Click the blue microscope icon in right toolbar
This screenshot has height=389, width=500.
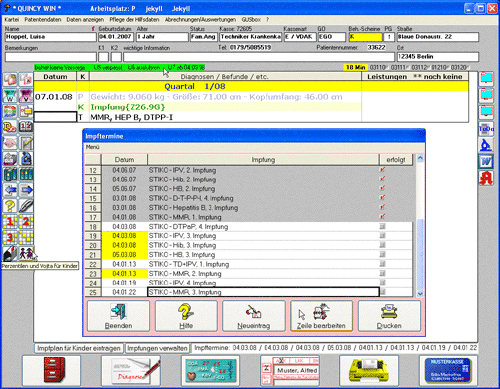pos(486,145)
